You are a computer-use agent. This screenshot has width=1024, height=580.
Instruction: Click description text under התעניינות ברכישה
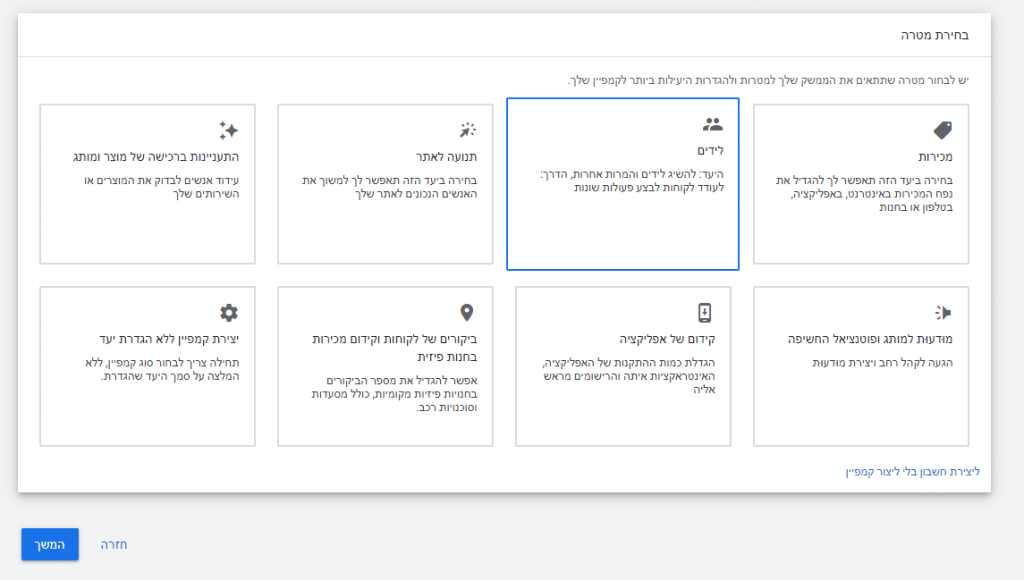(x=161, y=187)
